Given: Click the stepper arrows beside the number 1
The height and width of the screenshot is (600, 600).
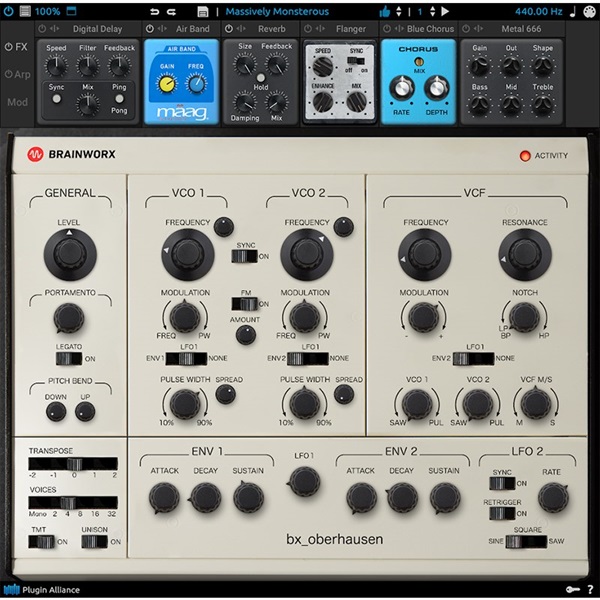Looking at the screenshot, I should coord(432,11).
